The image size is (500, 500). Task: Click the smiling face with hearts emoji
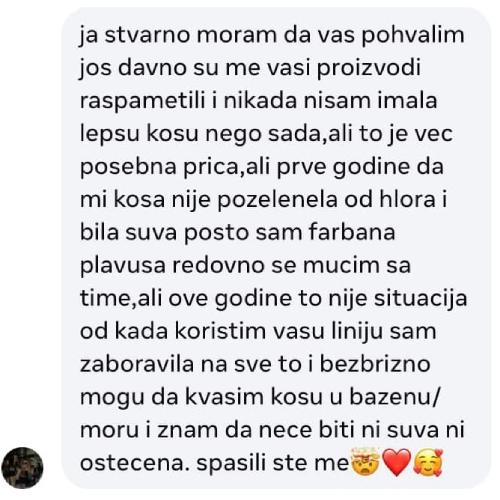[428, 462]
